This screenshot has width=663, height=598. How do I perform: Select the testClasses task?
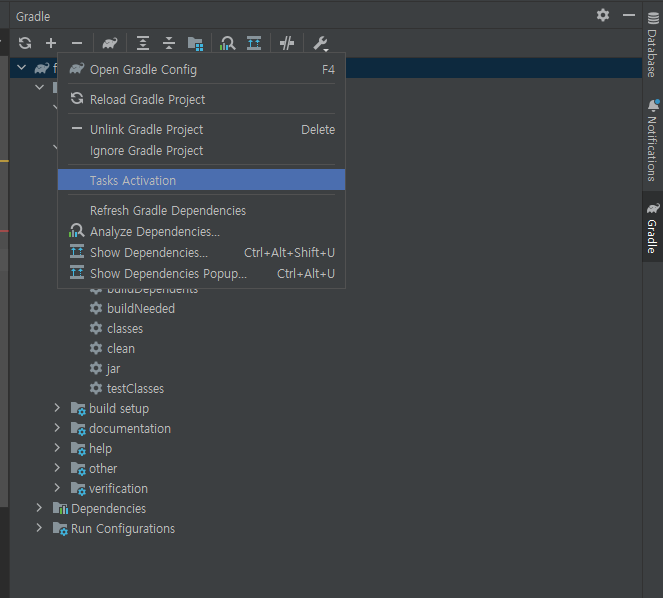pos(135,388)
